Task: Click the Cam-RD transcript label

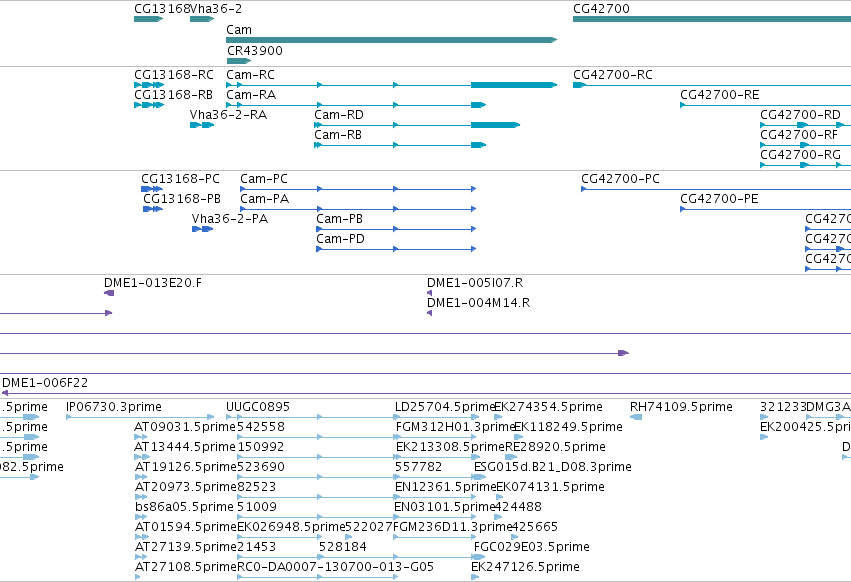Action: 339,115
